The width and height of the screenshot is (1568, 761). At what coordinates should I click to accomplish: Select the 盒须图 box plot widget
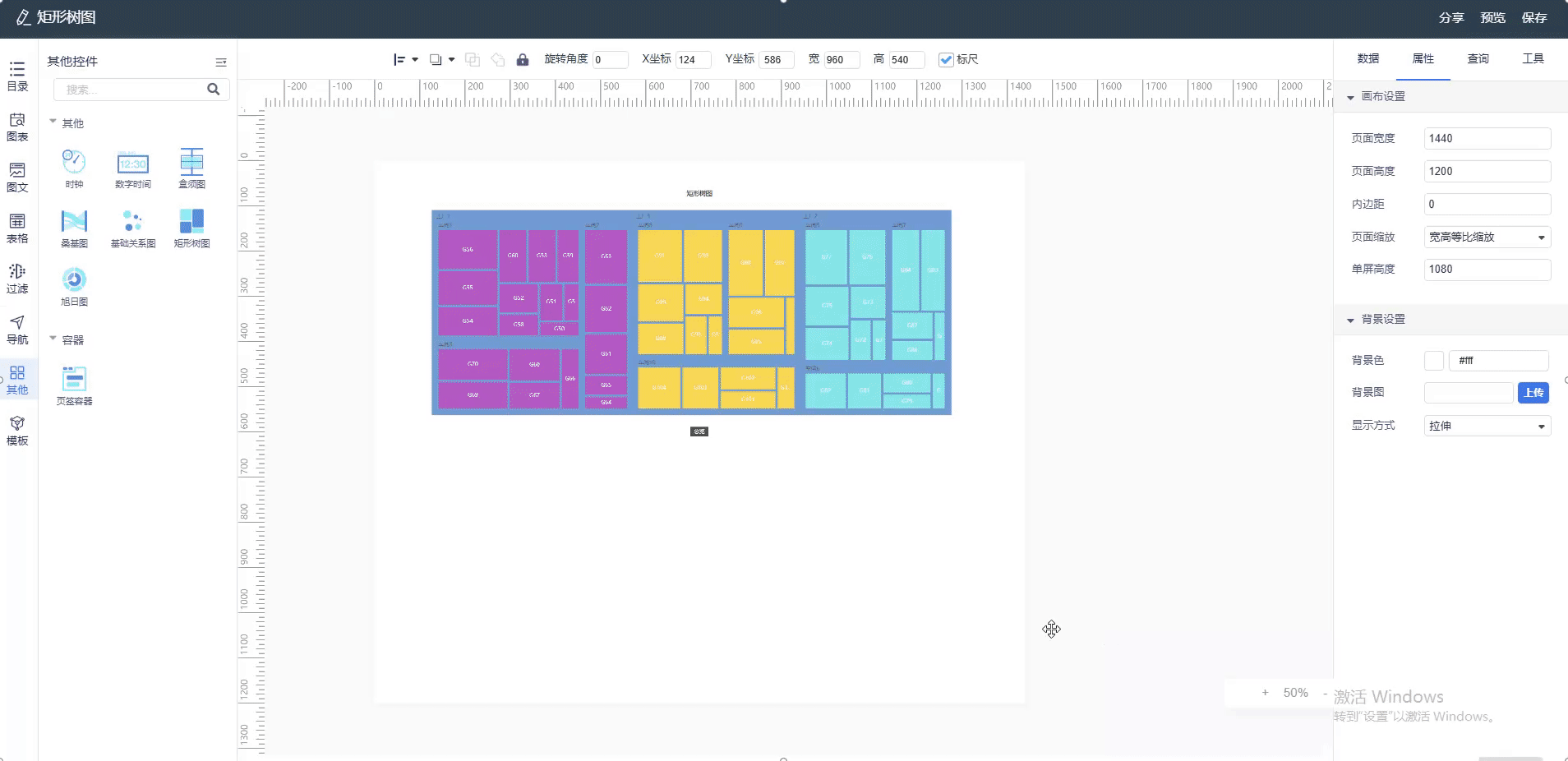pyautogui.click(x=191, y=168)
